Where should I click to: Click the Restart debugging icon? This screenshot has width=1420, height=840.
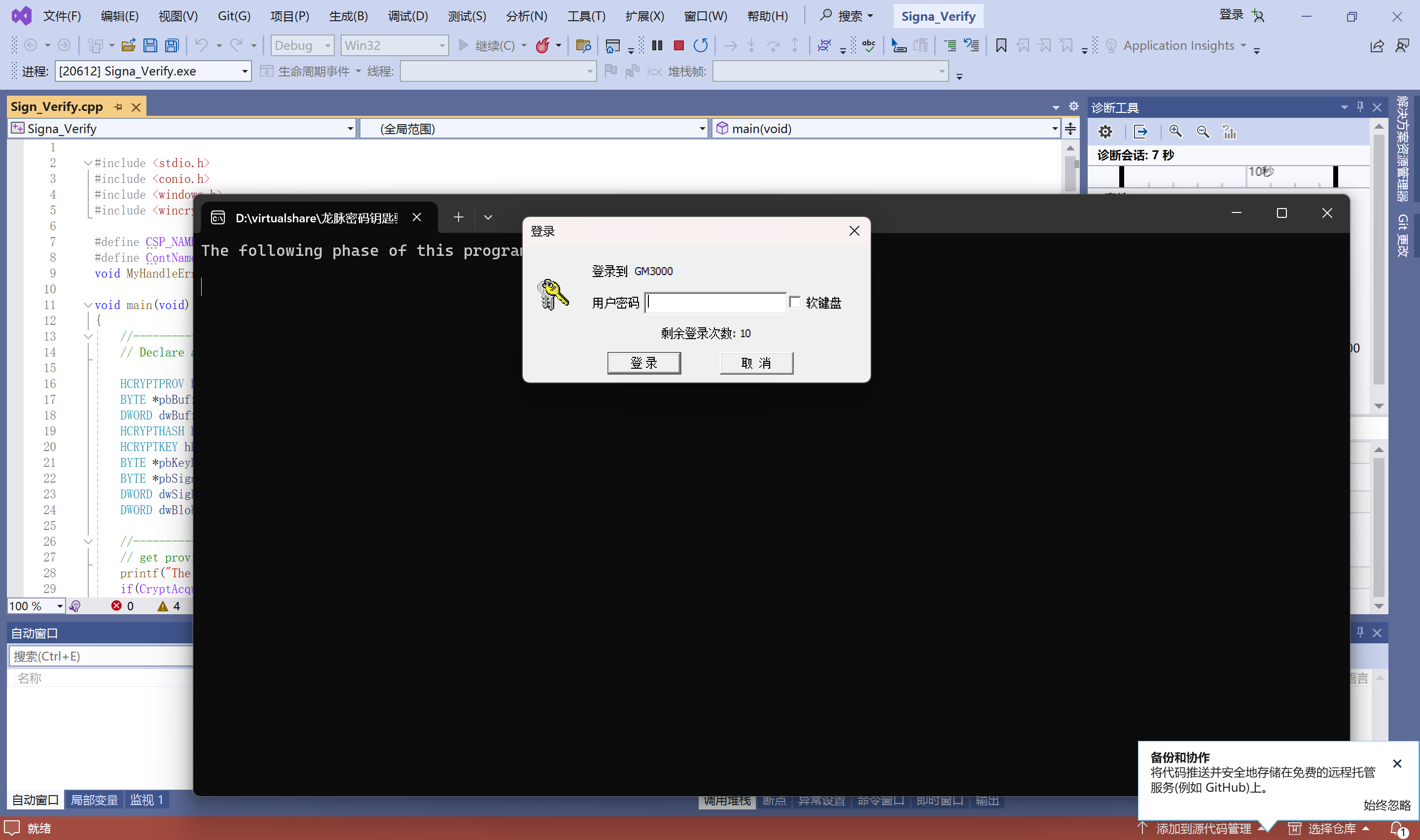[x=701, y=45]
